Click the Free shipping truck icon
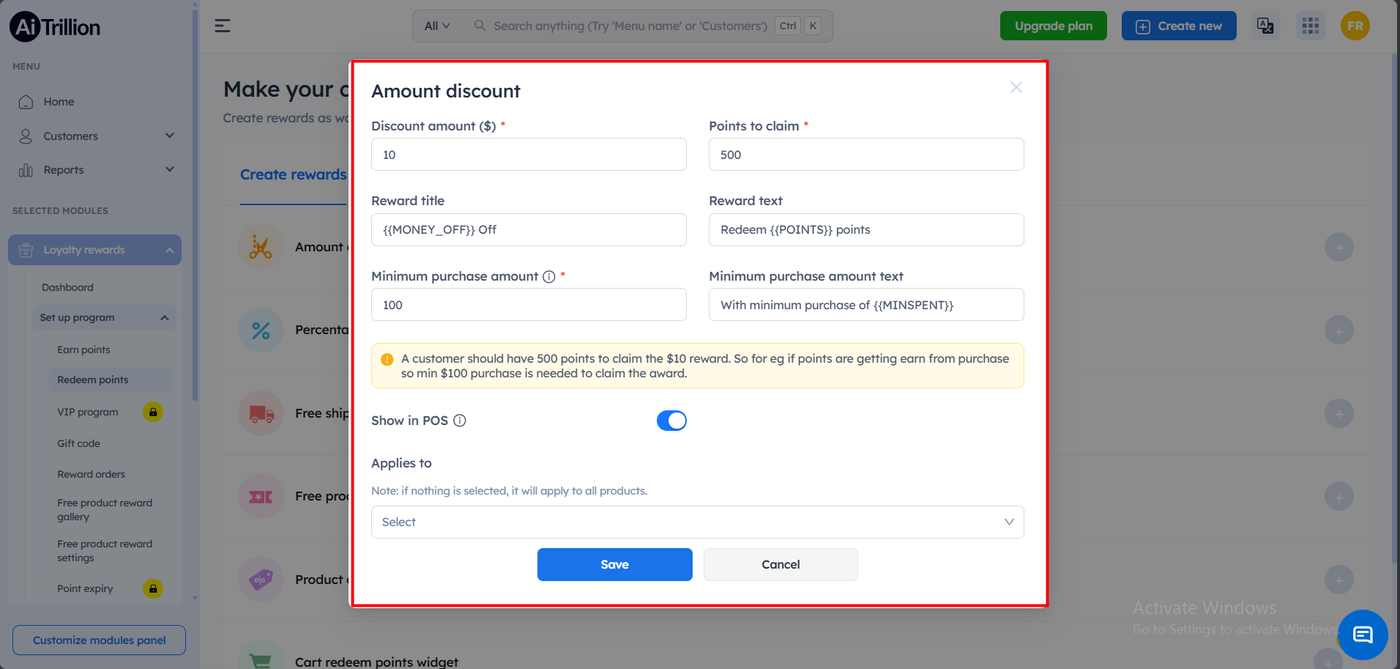Screen dimensions: 1400x669 (x=261, y=413)
